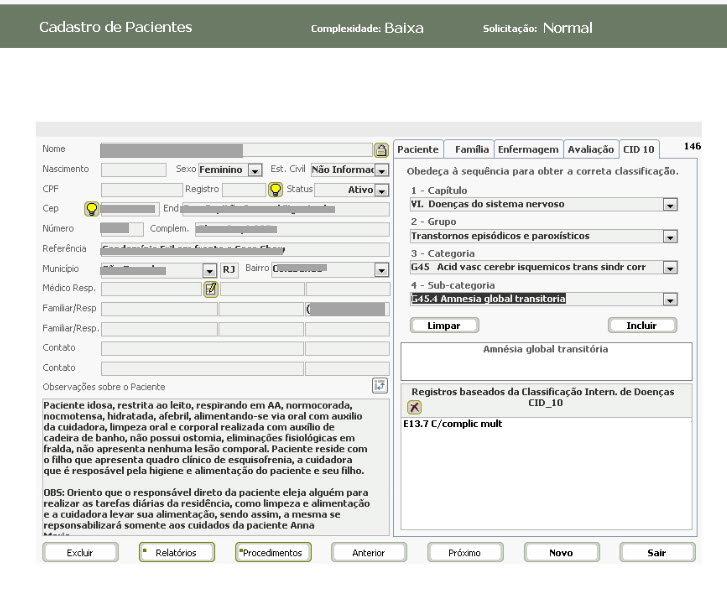Open the notepad icon at Médico Resp.
Image resolution: width=727 pixels, height=611 pixels.
[210, 289]
